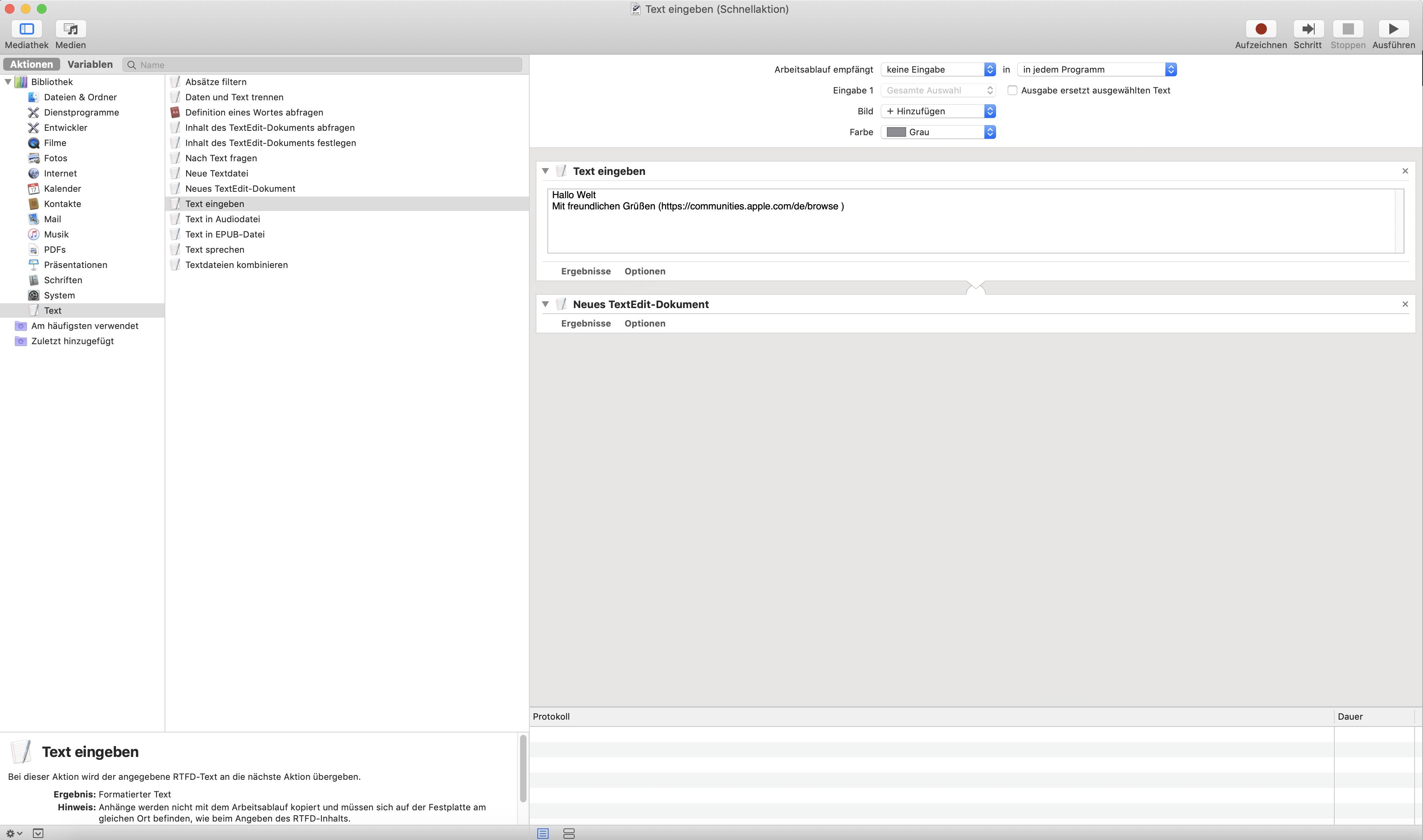Screen dimensions: 1423x840
Task: Select the Aktionen tab
Action: (32, 65)
